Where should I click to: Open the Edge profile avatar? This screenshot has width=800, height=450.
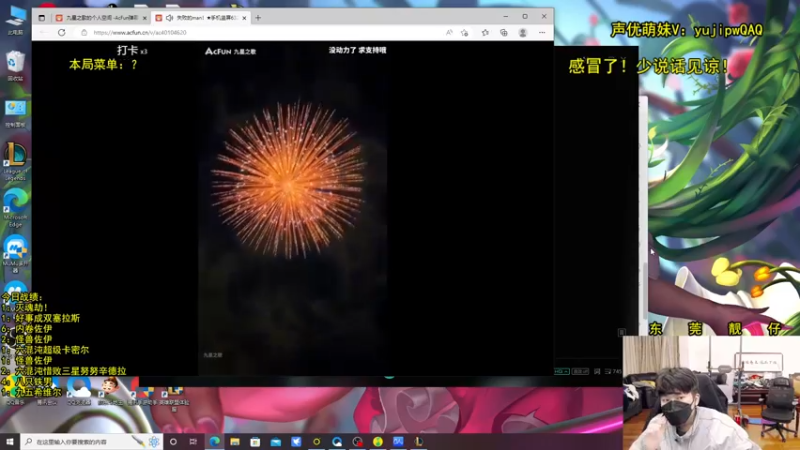(x=522, y=33)
